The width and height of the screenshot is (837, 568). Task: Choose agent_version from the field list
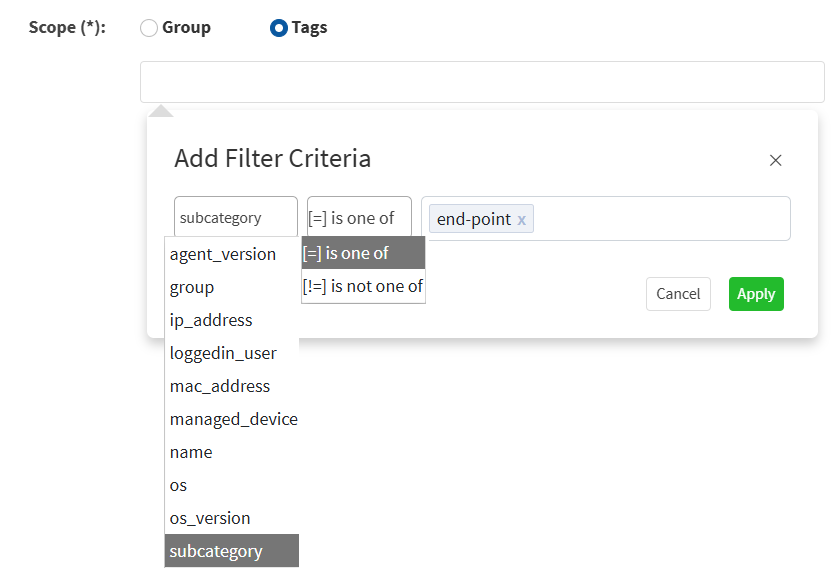click(222, 254)
